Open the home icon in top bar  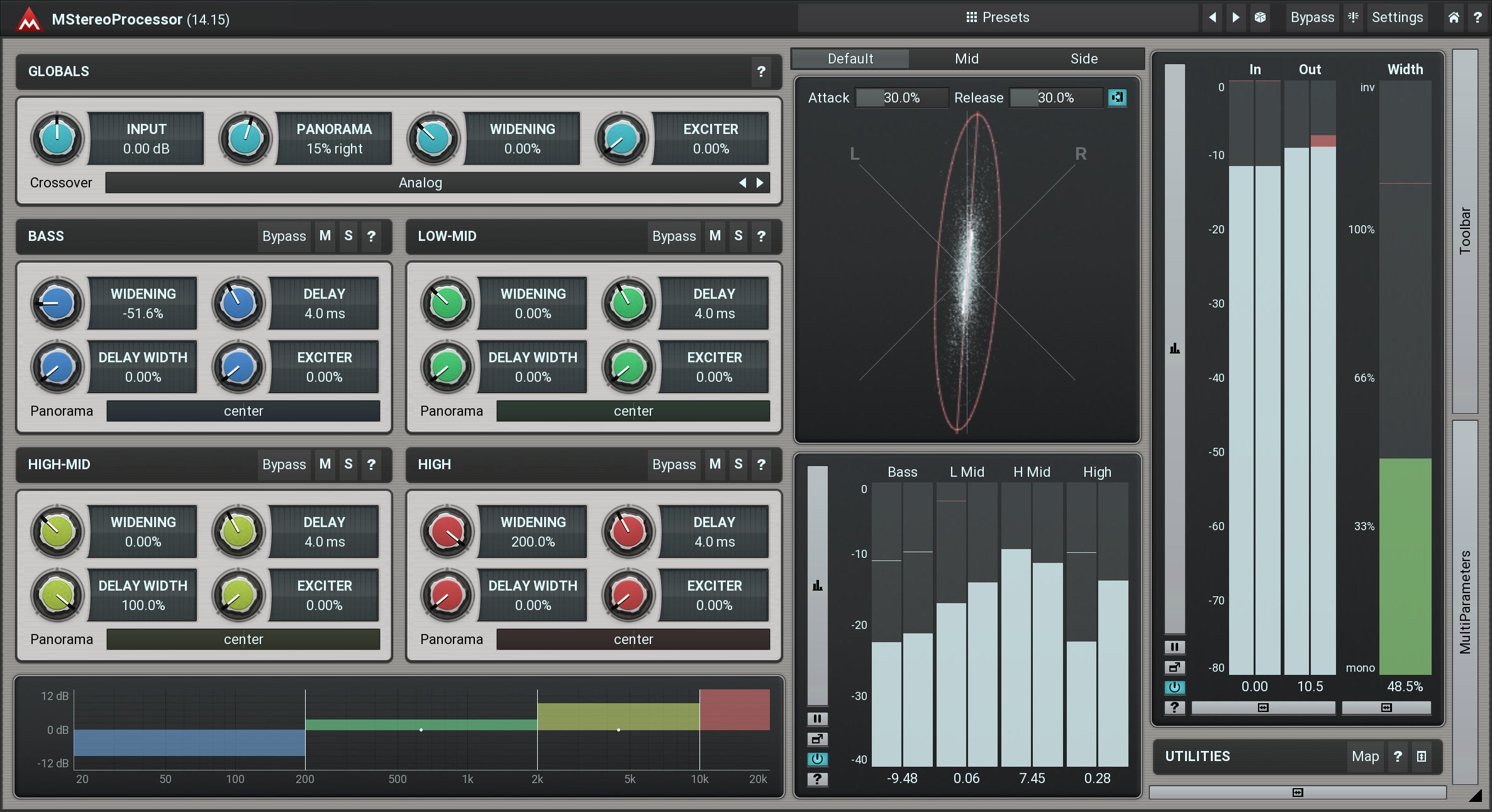tap(1454, 18)
